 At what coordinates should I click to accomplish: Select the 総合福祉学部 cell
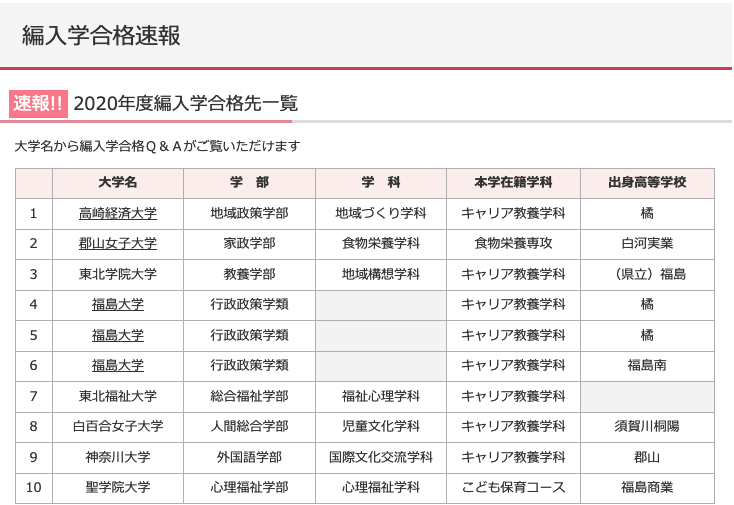pyautogui.click(x=249, y=396)
